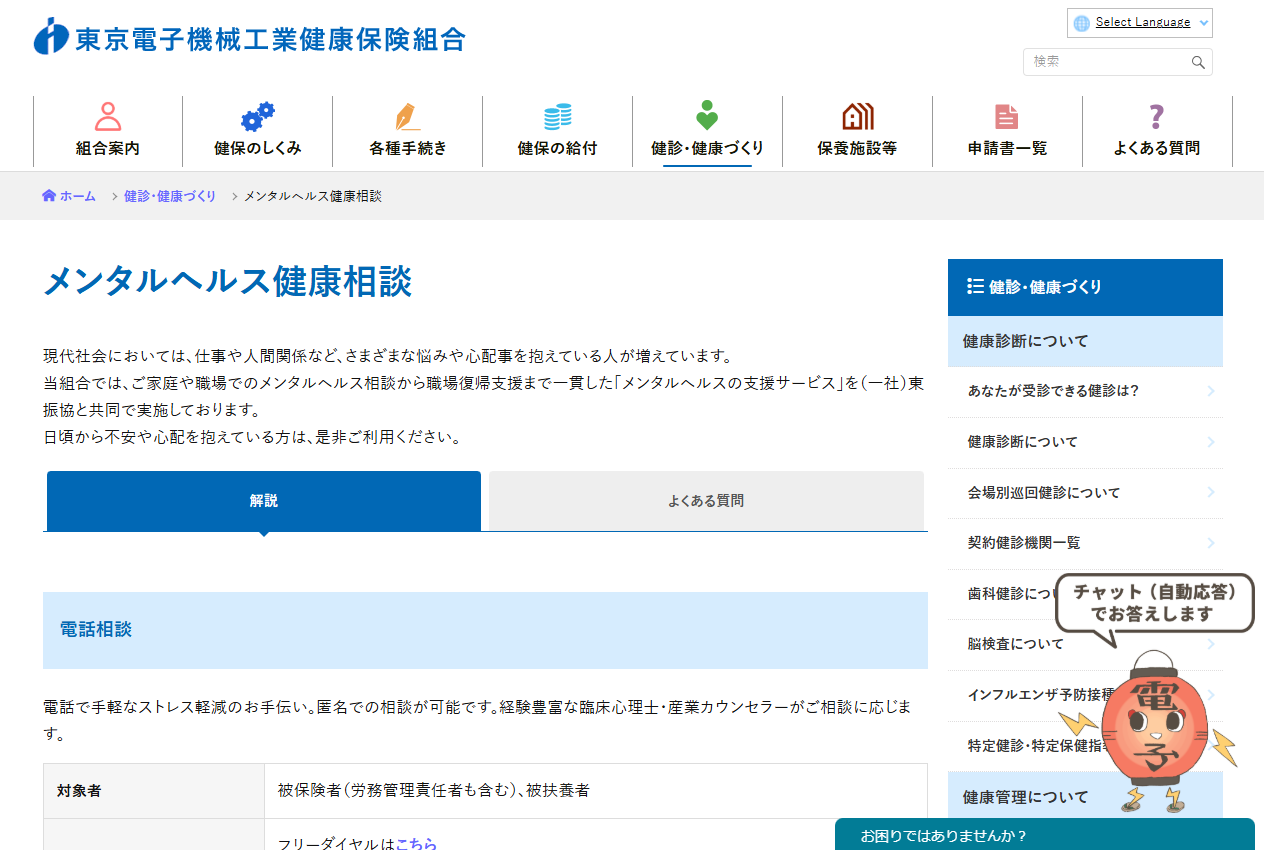
Task: Click chevron beside 契約健診機関一覧
Action: click(1210, 543)
